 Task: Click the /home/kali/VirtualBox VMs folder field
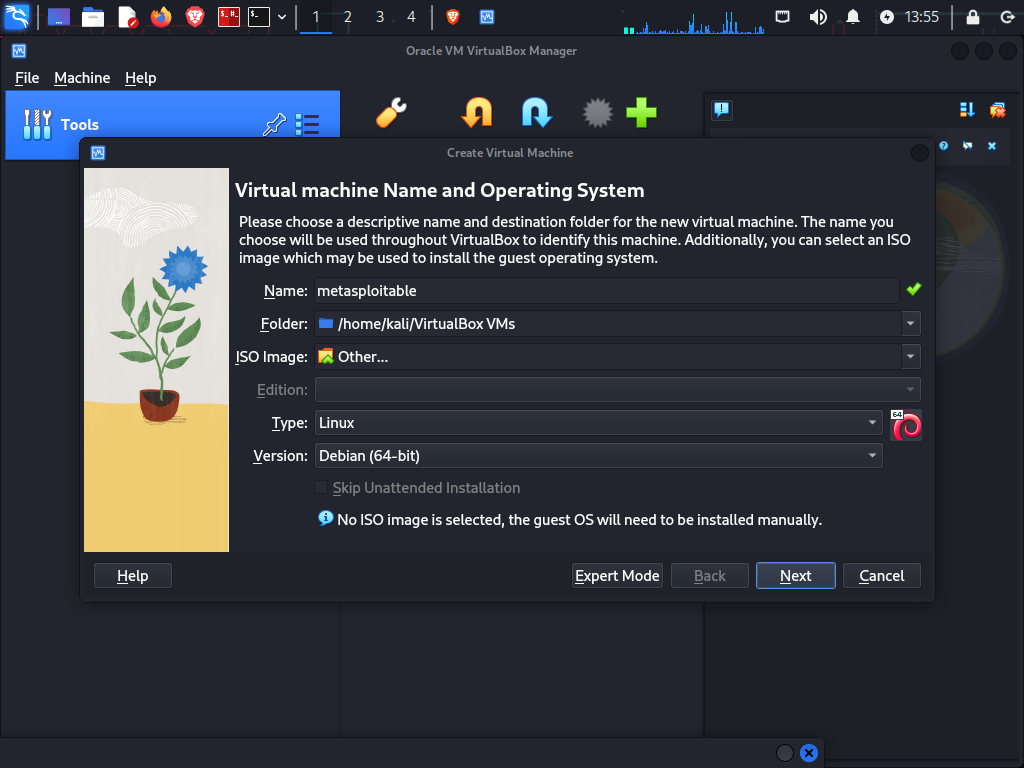click(x=608, y=324)
